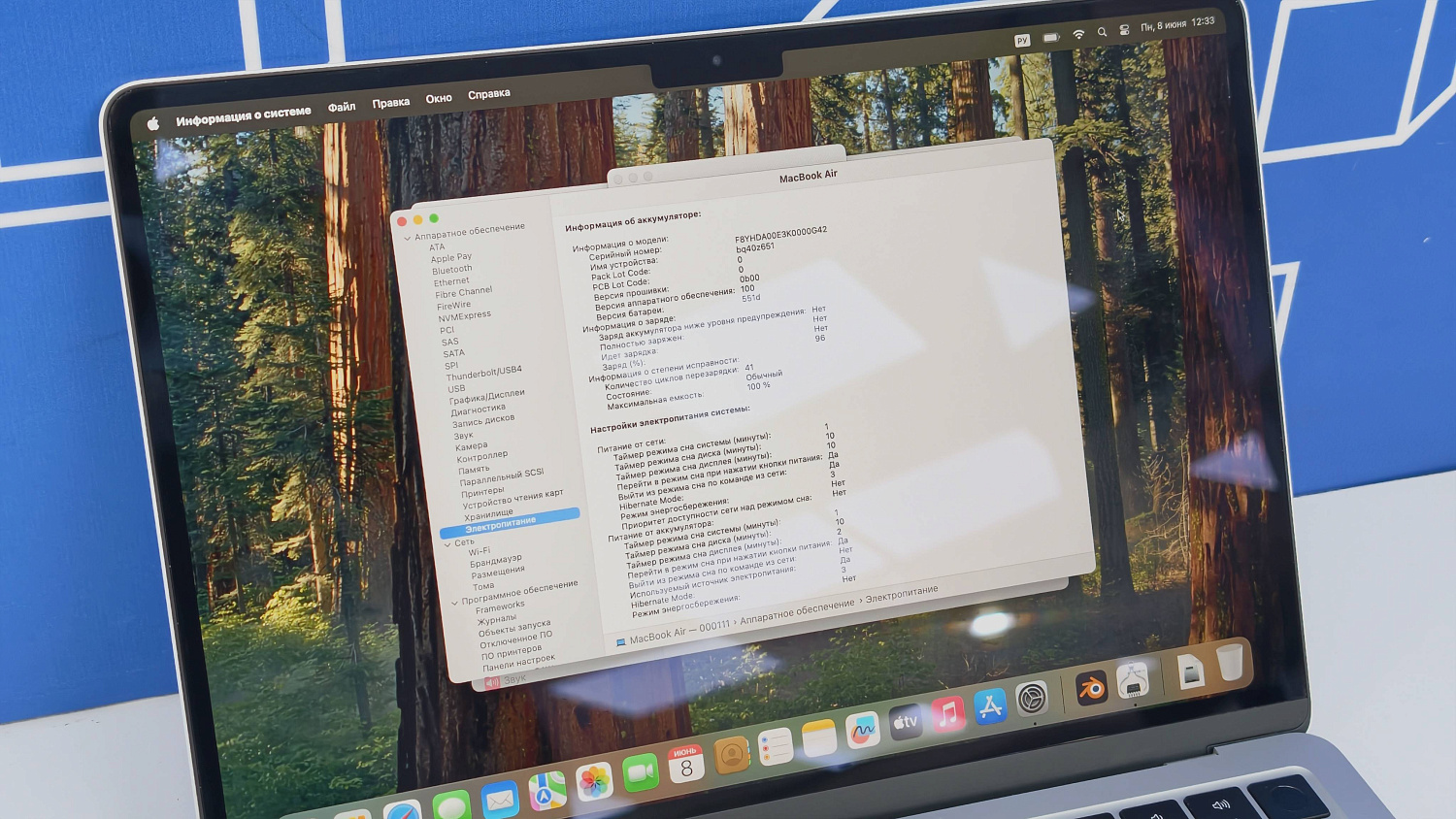Launch FaceTime from the Dock
This screenshot has width=1456, height=819.
point(640,772)
